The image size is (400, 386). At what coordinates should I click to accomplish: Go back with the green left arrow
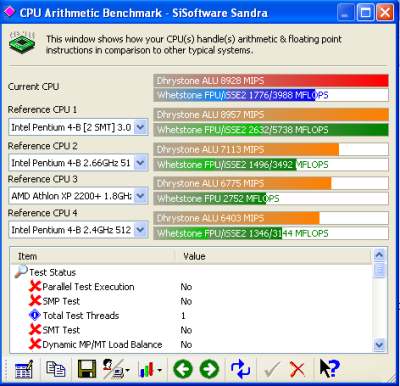183,369
